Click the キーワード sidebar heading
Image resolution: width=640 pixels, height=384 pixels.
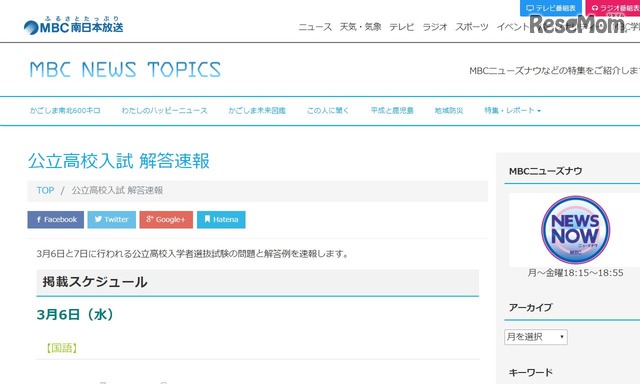pos(531,373)
